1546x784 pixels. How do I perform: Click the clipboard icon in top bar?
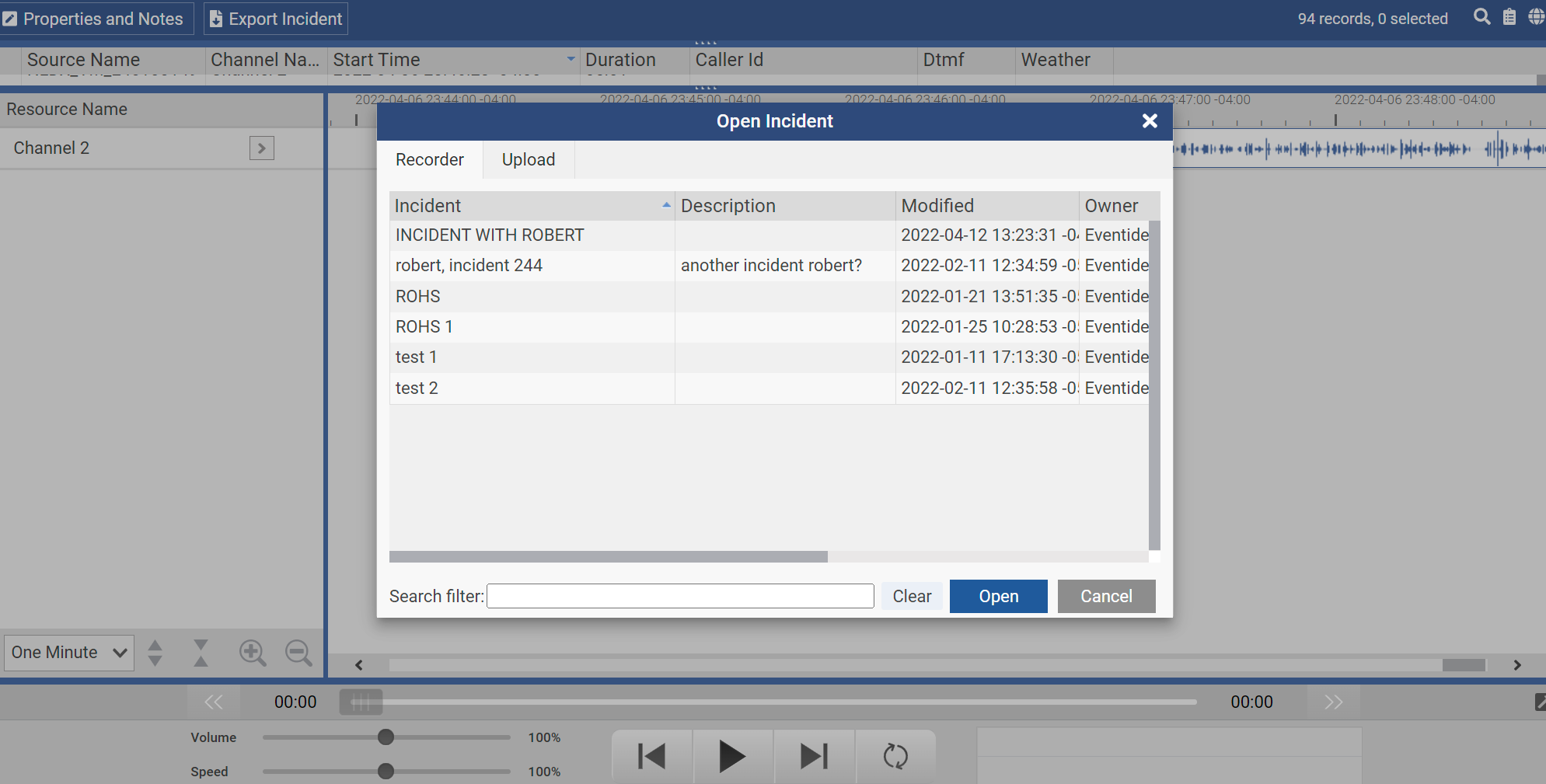click(1509, 17)
